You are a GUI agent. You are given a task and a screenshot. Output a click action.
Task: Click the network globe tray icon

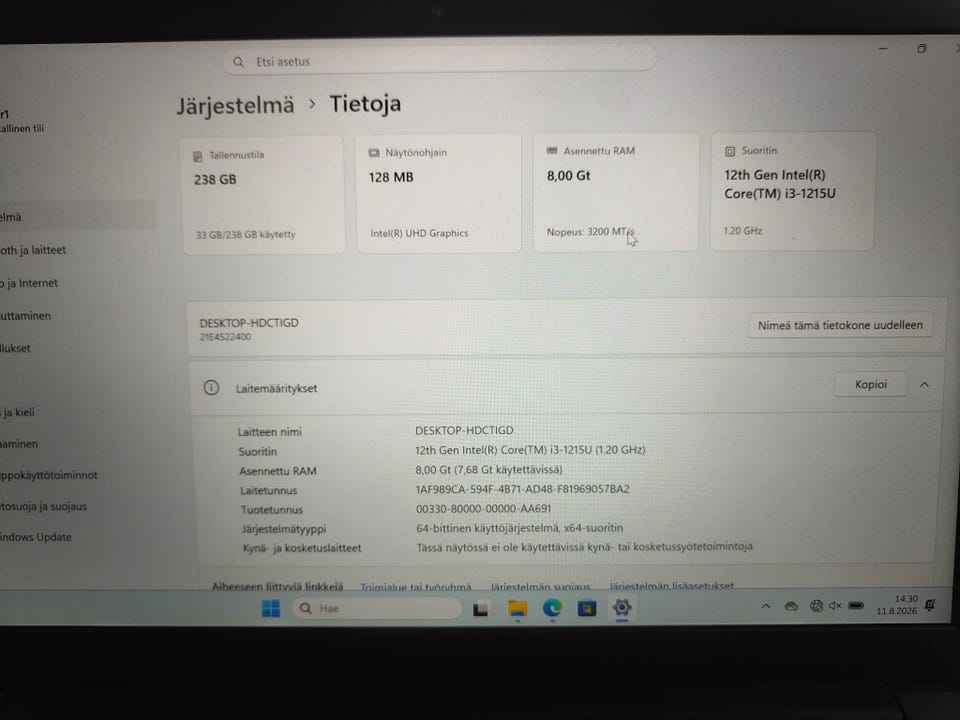coord(816,606)
